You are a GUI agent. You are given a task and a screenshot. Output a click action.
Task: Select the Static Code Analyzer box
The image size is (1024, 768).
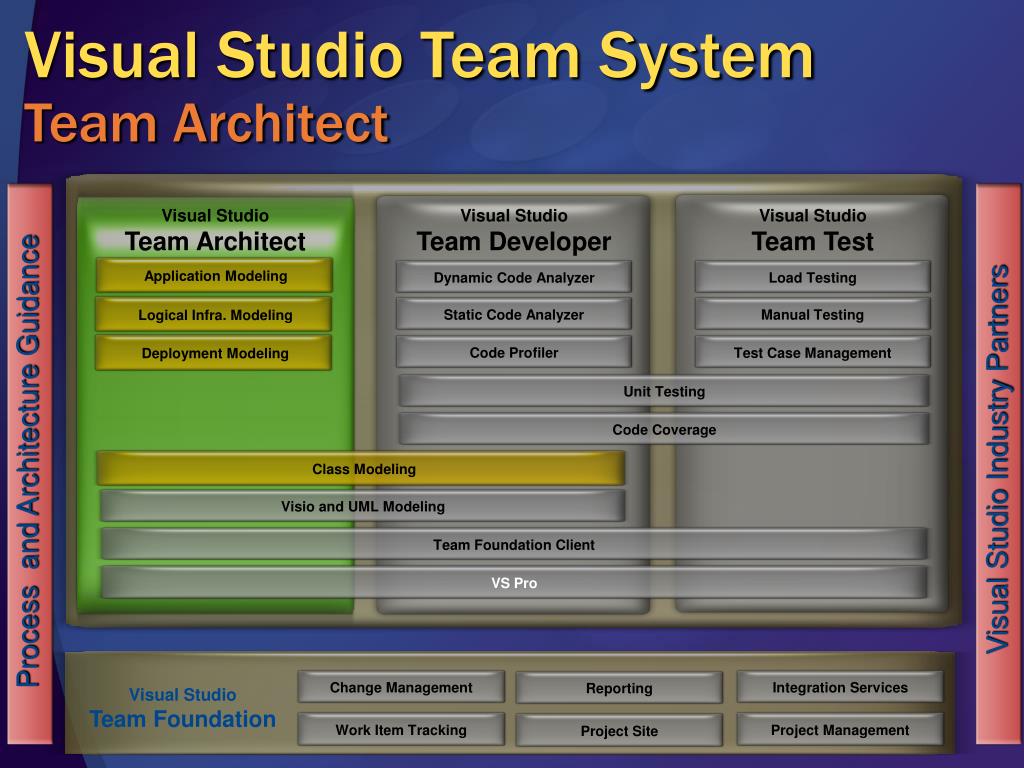[x=514, y=315]
